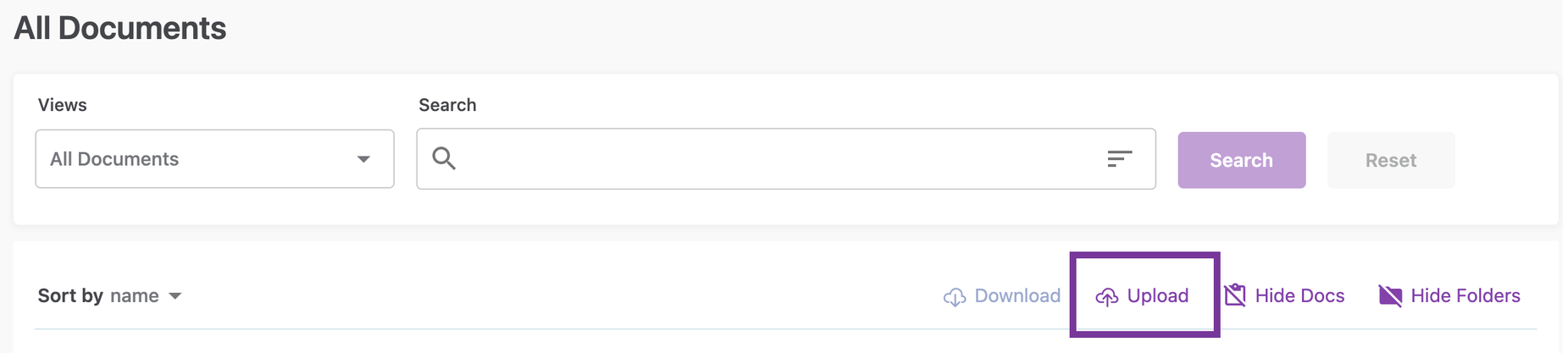The image size is (1568, 358).
Task: Click the Download cloud icon
Action: click(955, 297)
